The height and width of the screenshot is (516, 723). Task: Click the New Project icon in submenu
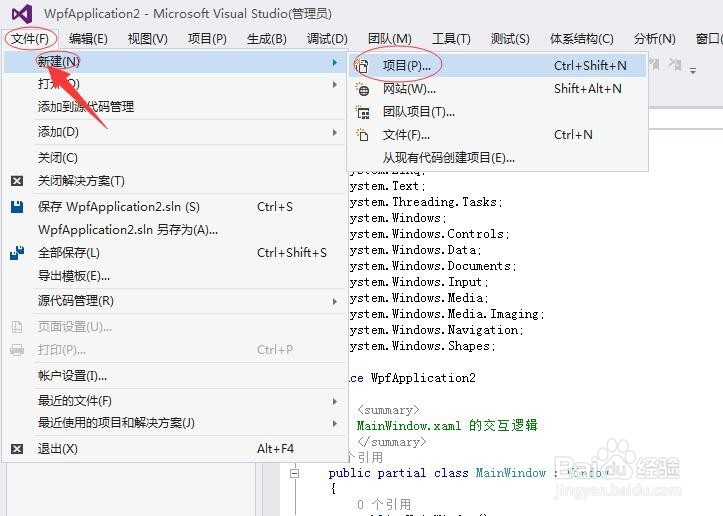pyautogui.click(x=362, y=66)
